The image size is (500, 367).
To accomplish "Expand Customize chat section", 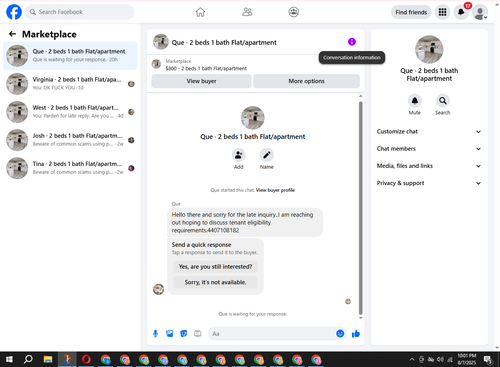I will (x=429, y=132).
